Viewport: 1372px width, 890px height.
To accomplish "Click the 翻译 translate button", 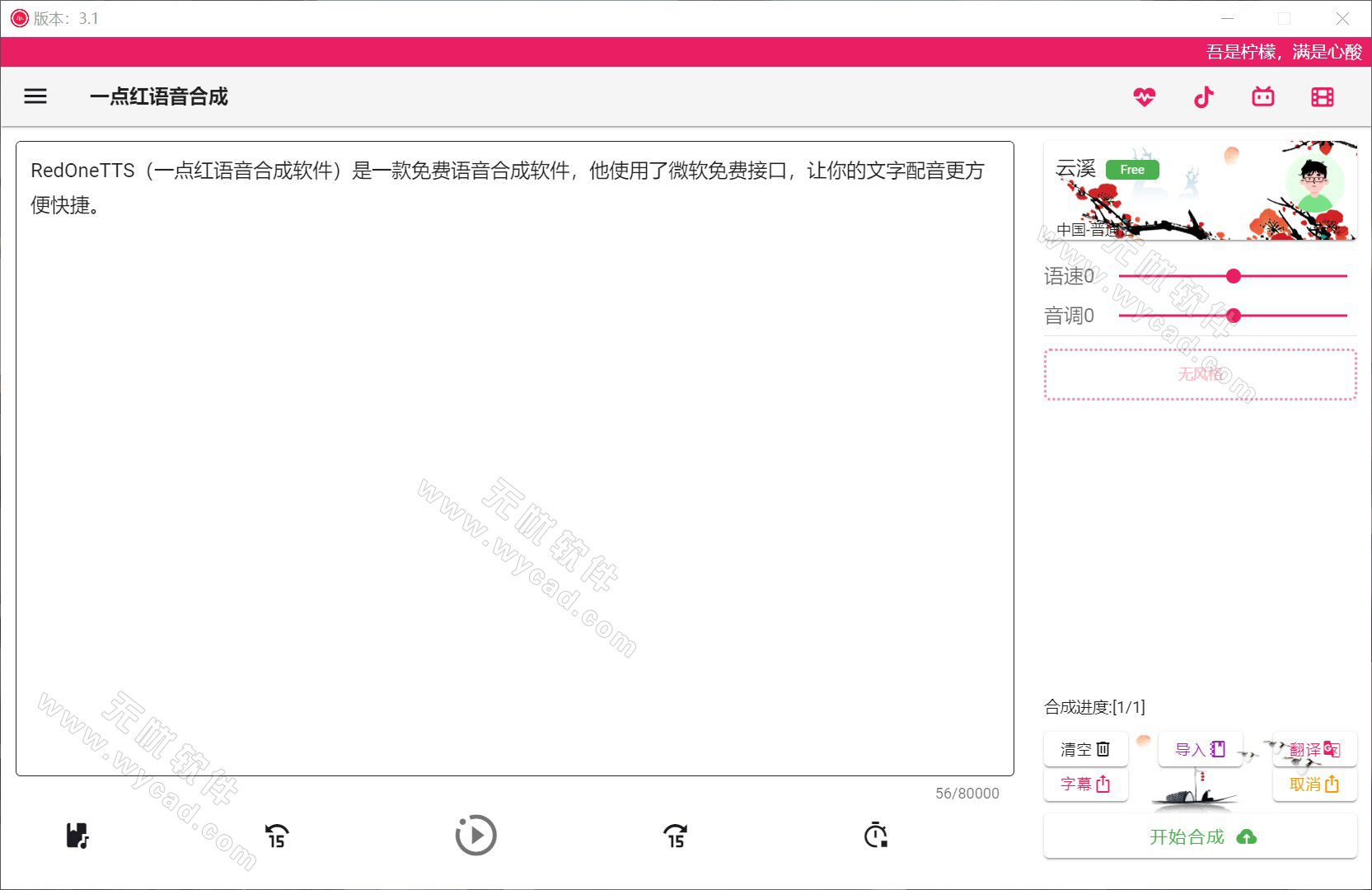I will (x=1314, y=749).
